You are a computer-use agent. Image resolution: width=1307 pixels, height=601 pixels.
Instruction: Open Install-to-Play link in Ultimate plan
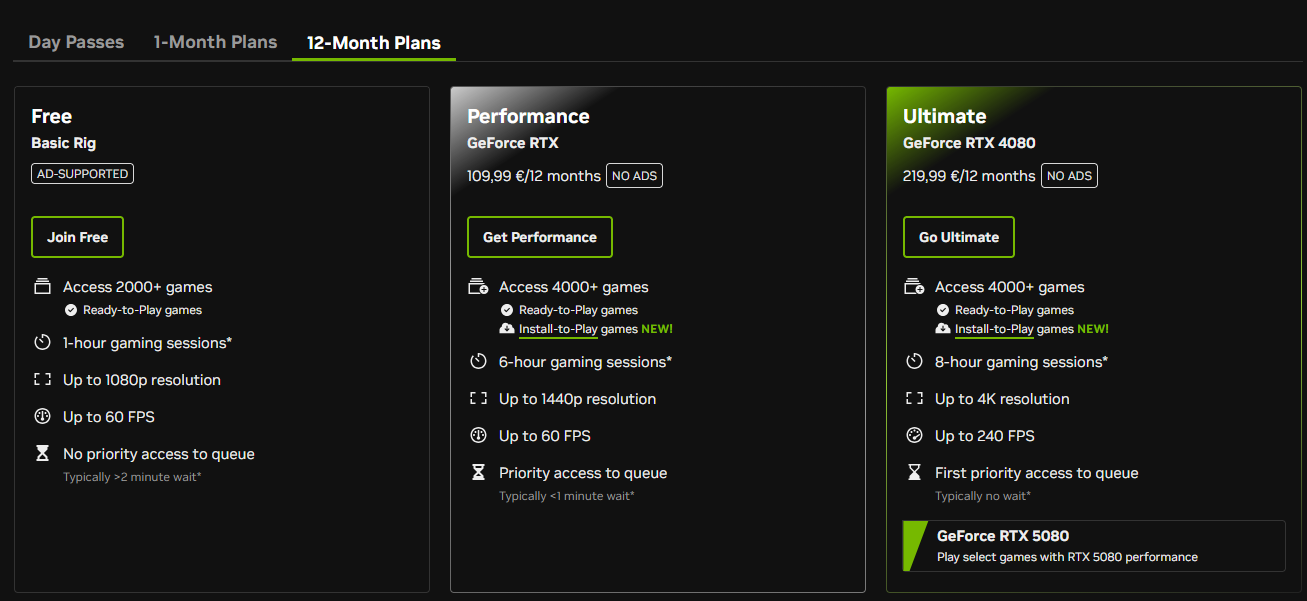coord(994,329)
